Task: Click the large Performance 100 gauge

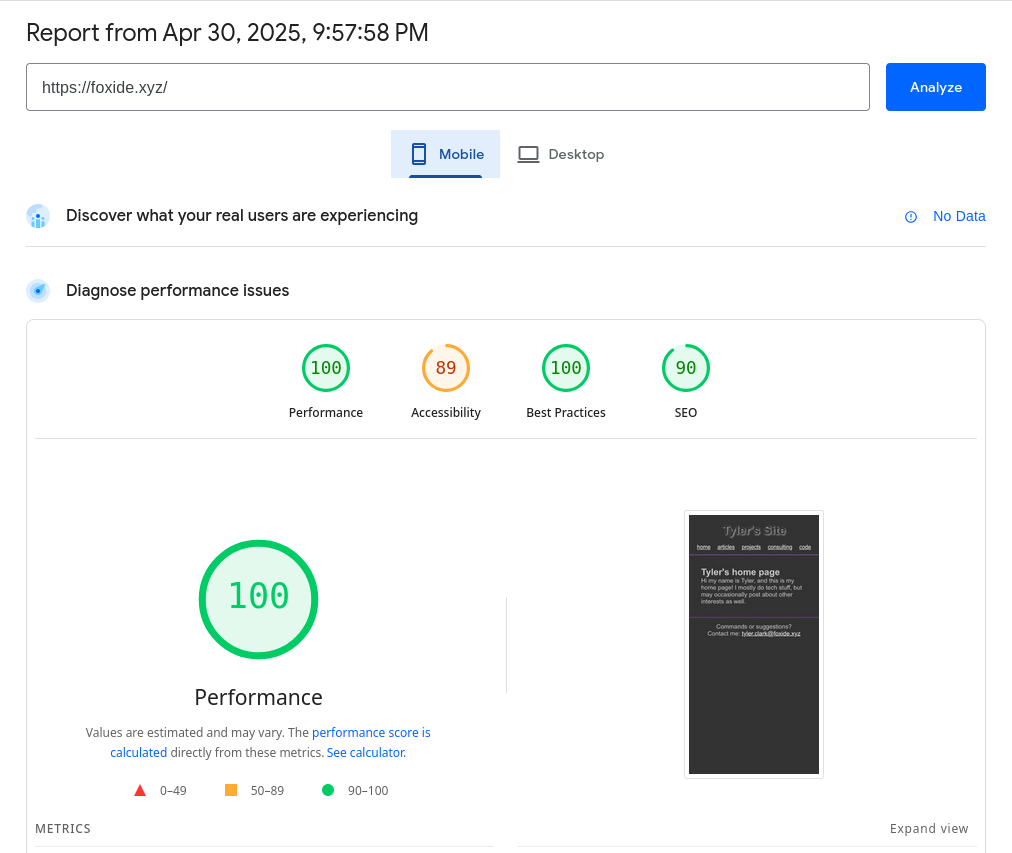Action: click(x=259, y=599)
